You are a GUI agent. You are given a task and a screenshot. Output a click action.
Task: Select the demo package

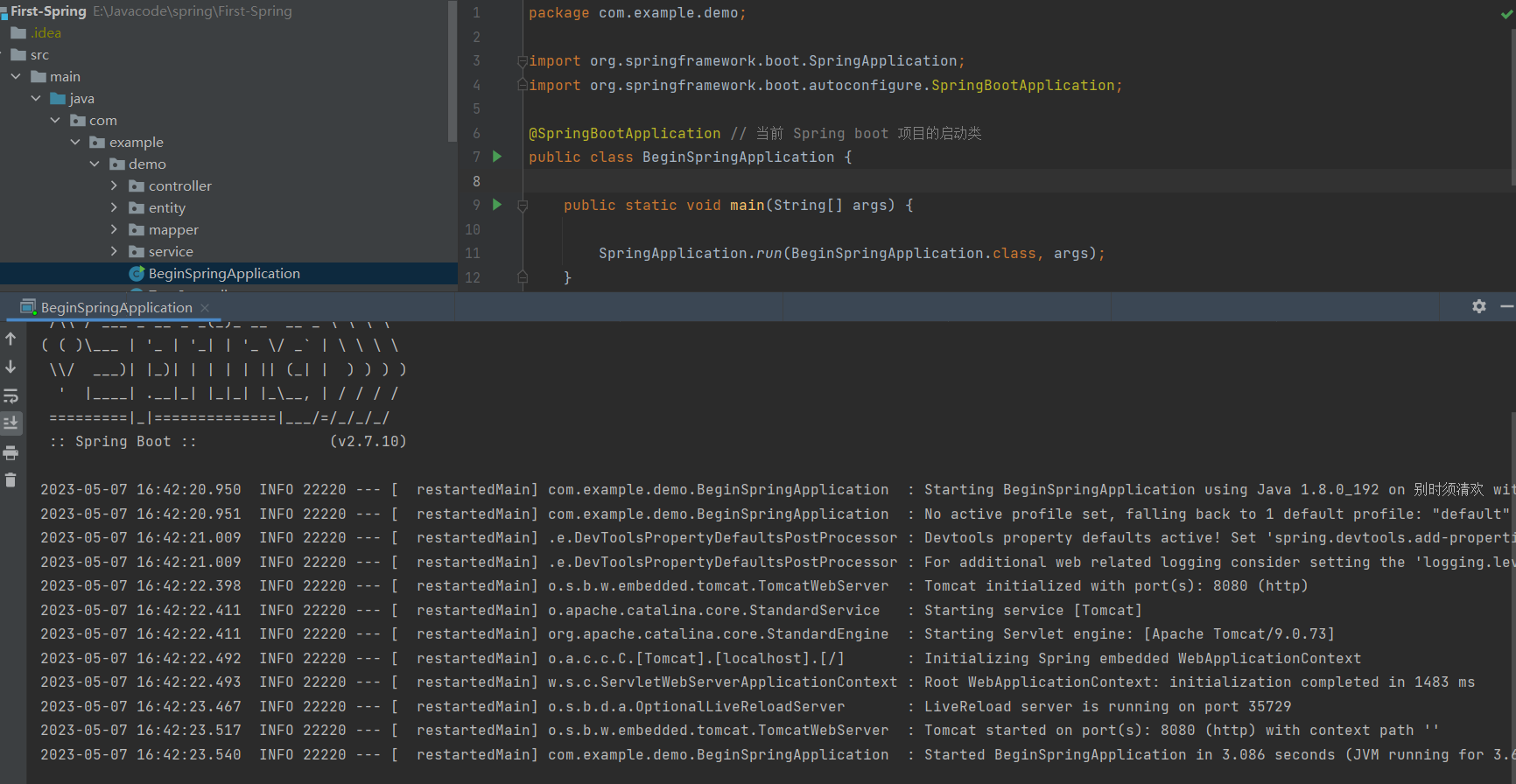pyautogui.click(x=137, y=164)
